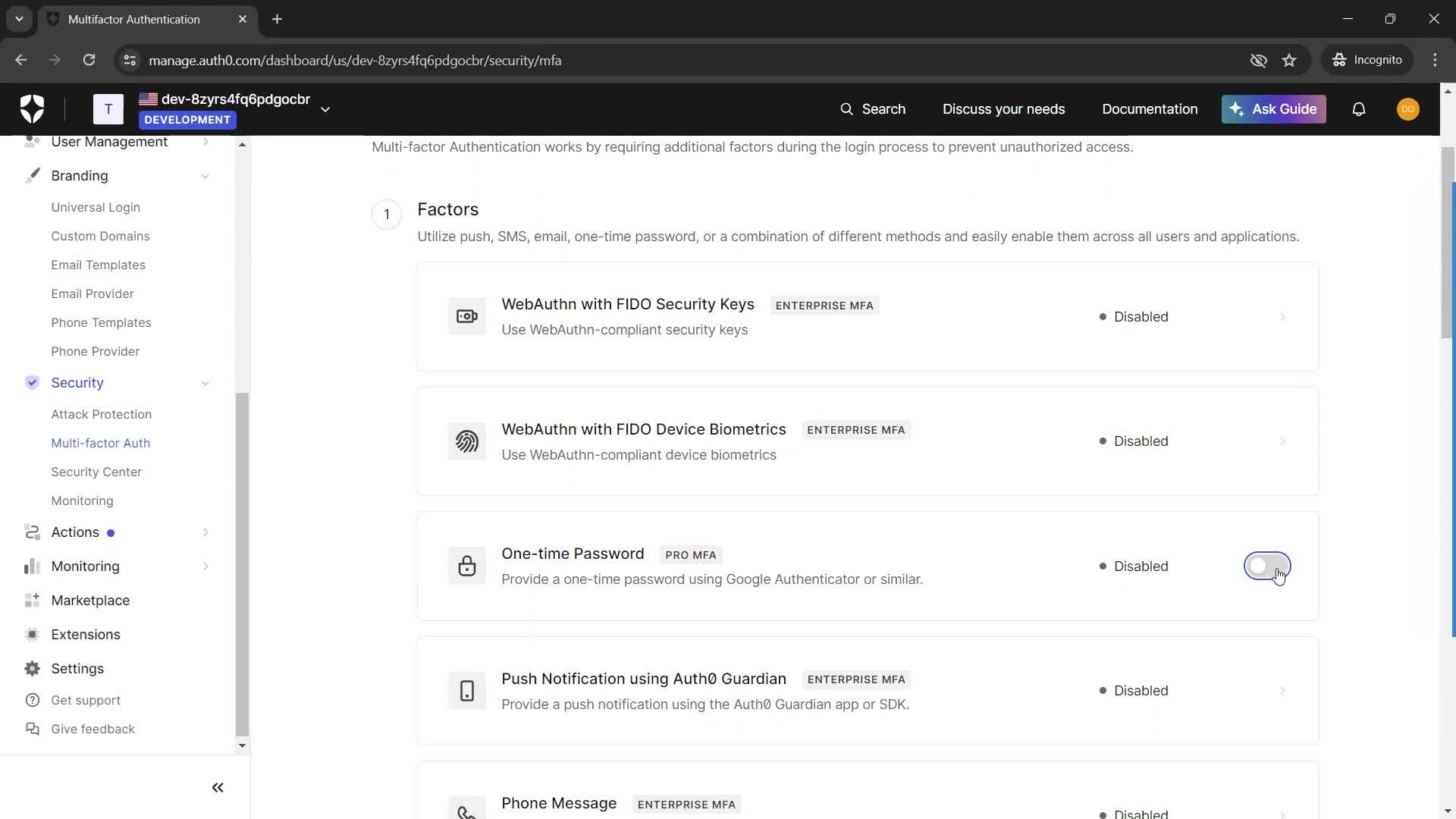The width and height of the screenshot is (1456, 819).
Task: Expand Monitoring submenu chevron
Action: coord(206,566)
